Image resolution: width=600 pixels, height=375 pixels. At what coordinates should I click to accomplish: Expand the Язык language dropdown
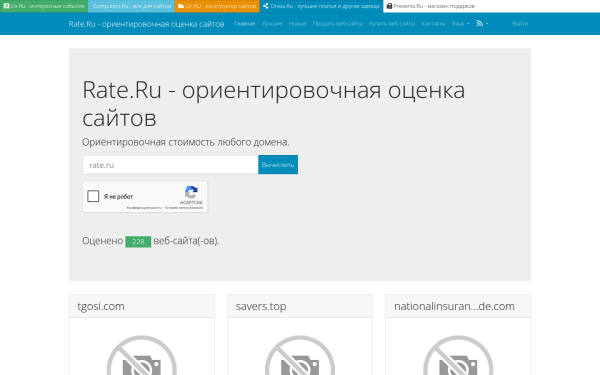coord(460,24)
